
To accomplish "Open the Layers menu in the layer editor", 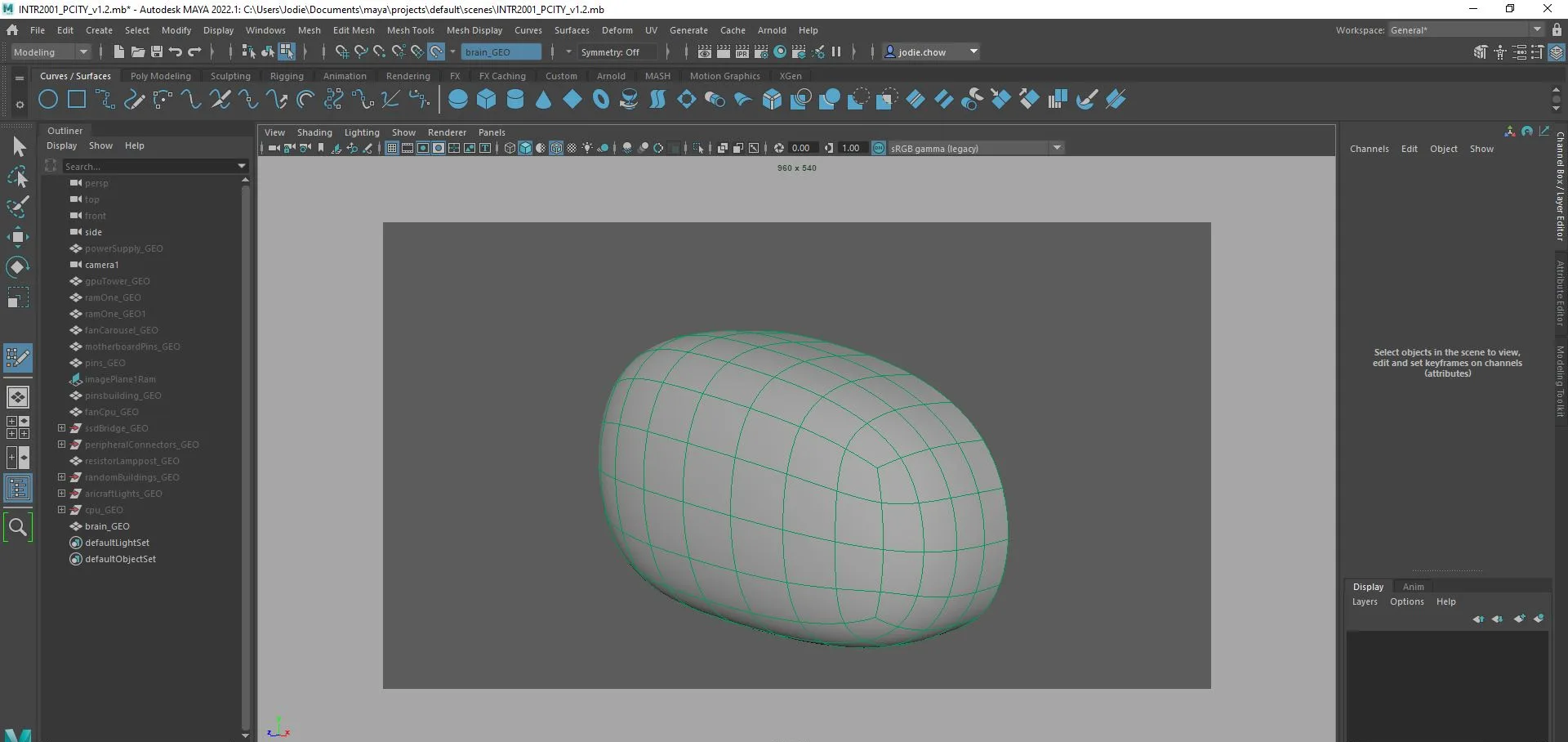I will [1365, 601].
